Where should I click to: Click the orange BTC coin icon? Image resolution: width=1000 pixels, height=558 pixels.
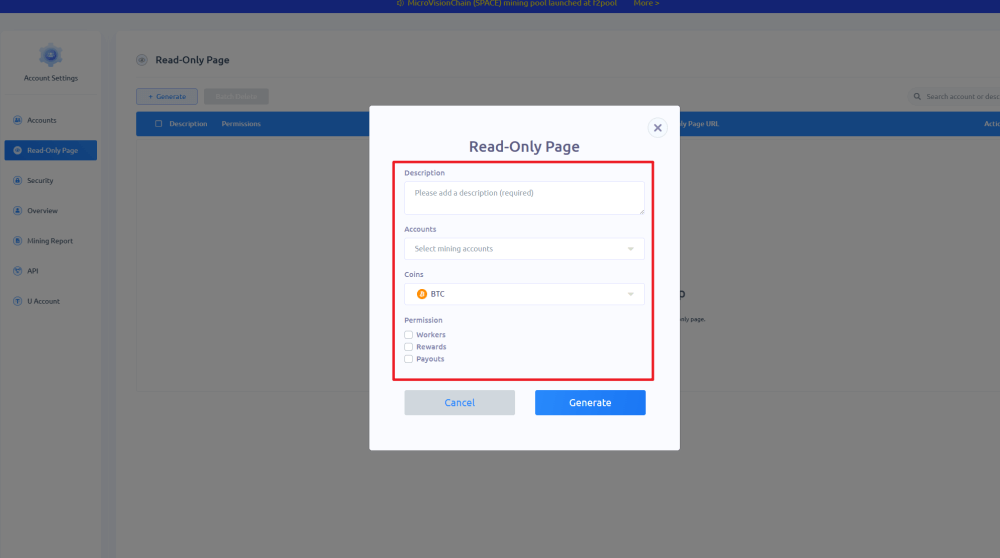click(x=422, y=294)
